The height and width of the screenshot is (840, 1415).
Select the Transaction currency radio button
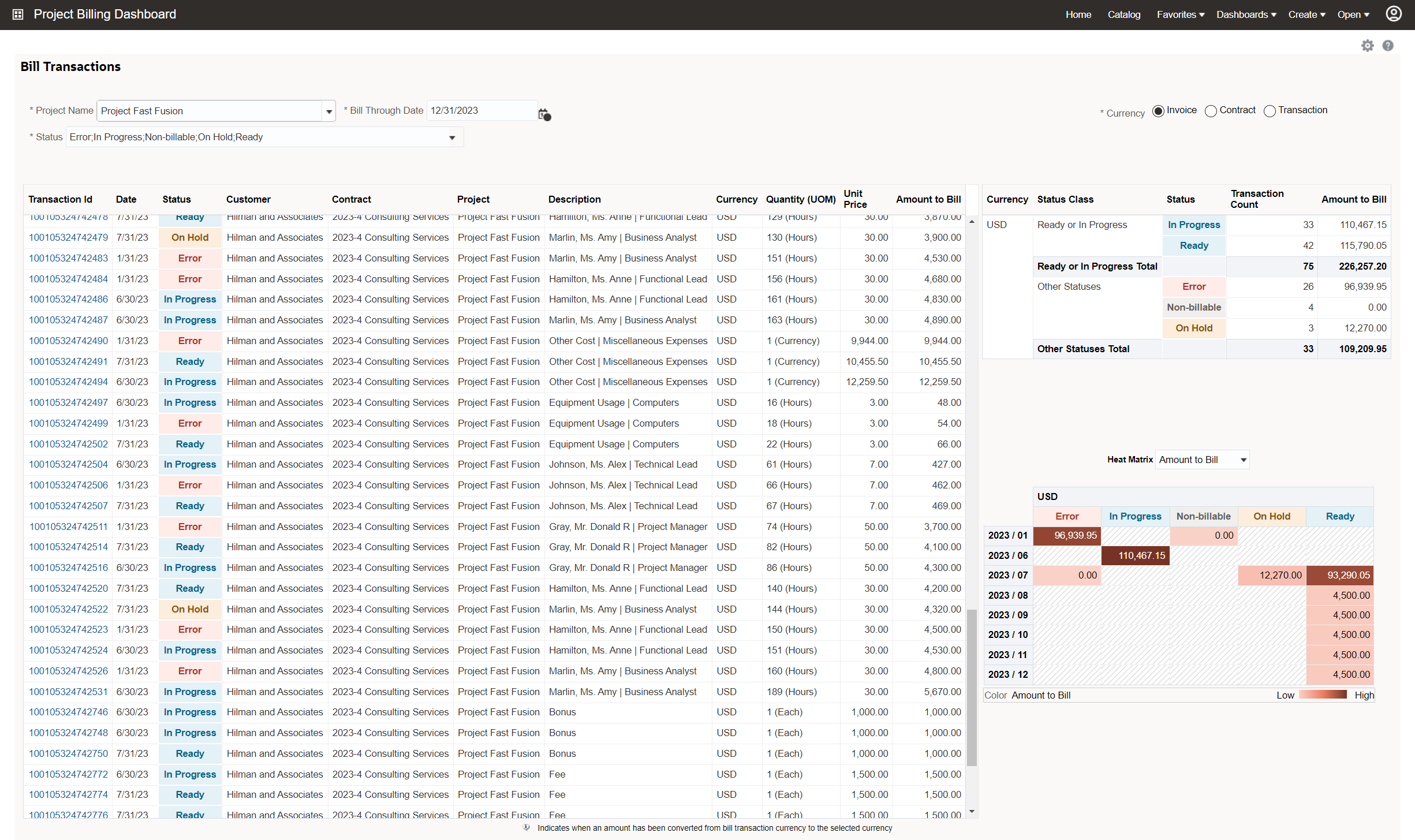1269,111
